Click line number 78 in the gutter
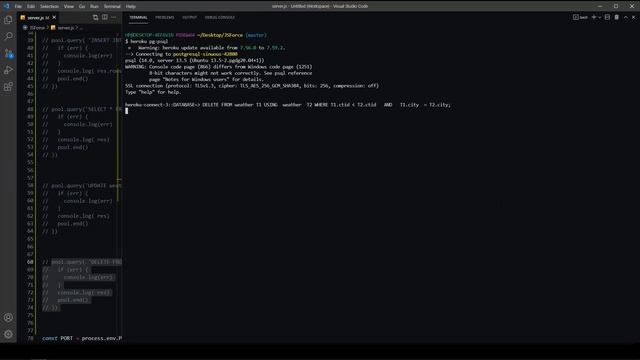The width and height of the screenshot is (640, 360). click(x=30, y=338)
